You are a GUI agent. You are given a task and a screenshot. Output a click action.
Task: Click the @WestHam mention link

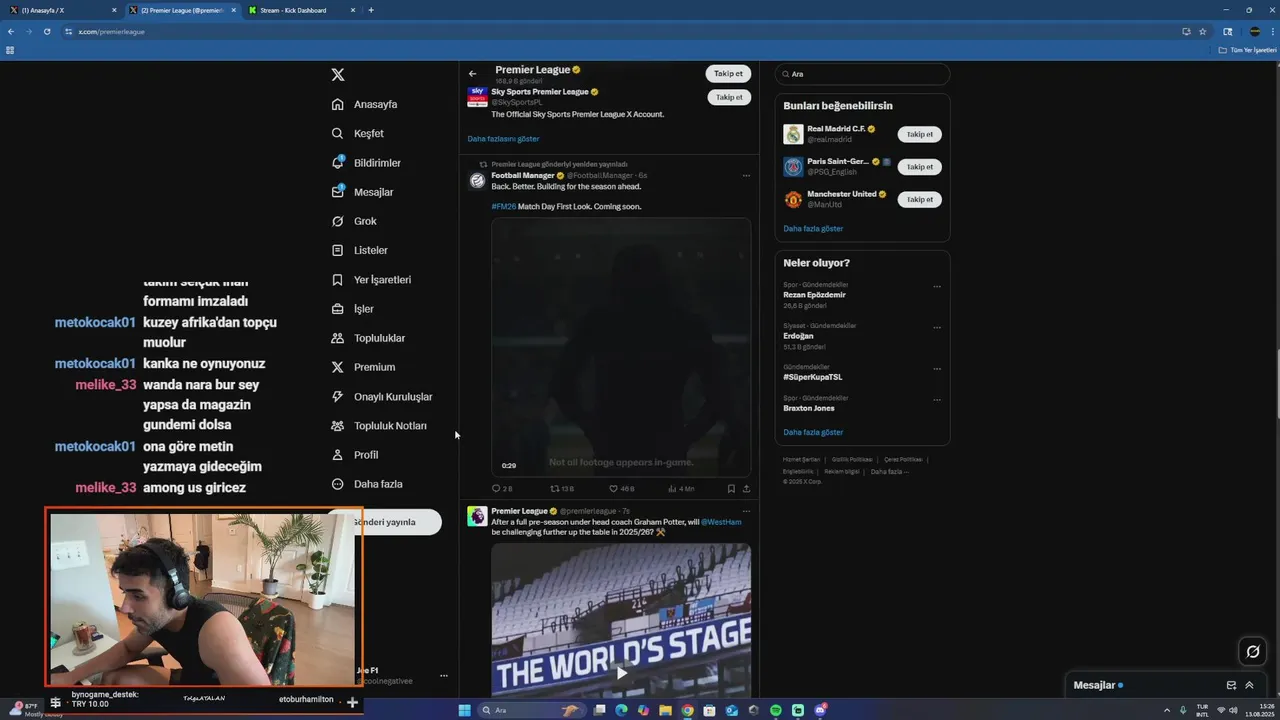pos(721,522)
